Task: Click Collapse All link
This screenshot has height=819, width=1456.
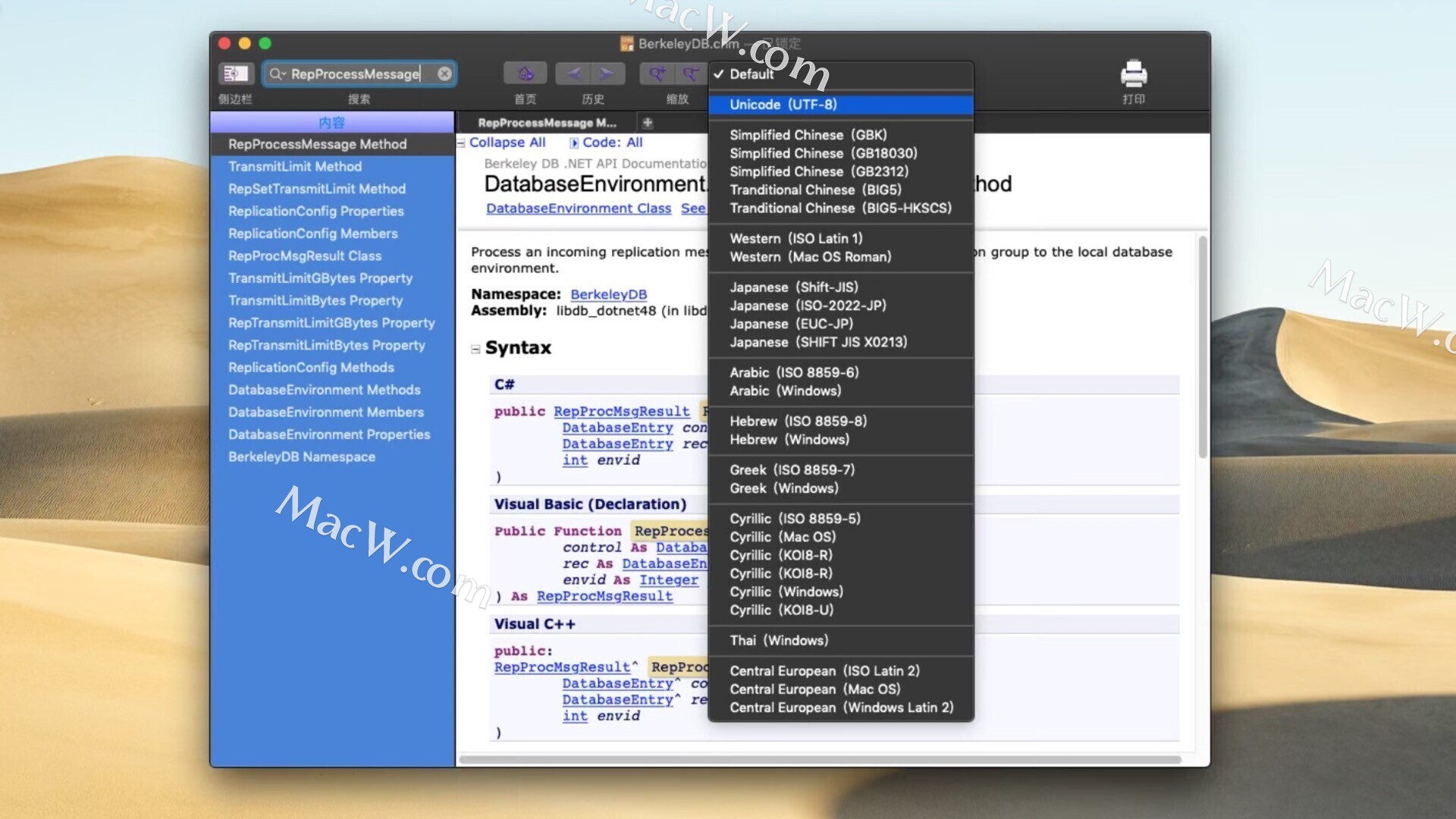Action: (507, 142)
